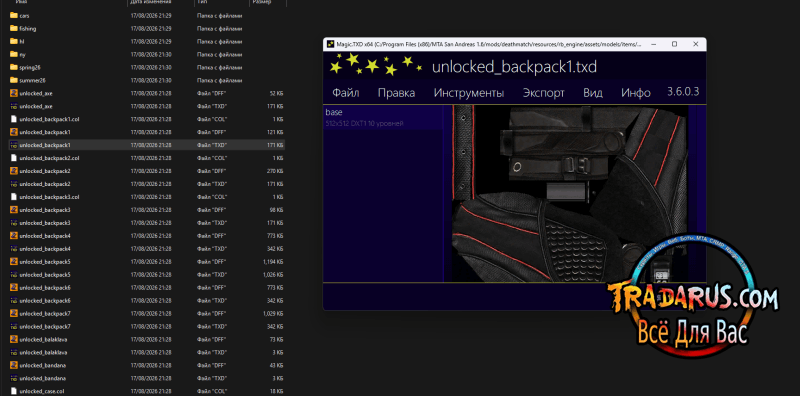Screen dimensions: 800x396
Task: Click the Magic.TXD app icon in title bar
Action: 330,44
